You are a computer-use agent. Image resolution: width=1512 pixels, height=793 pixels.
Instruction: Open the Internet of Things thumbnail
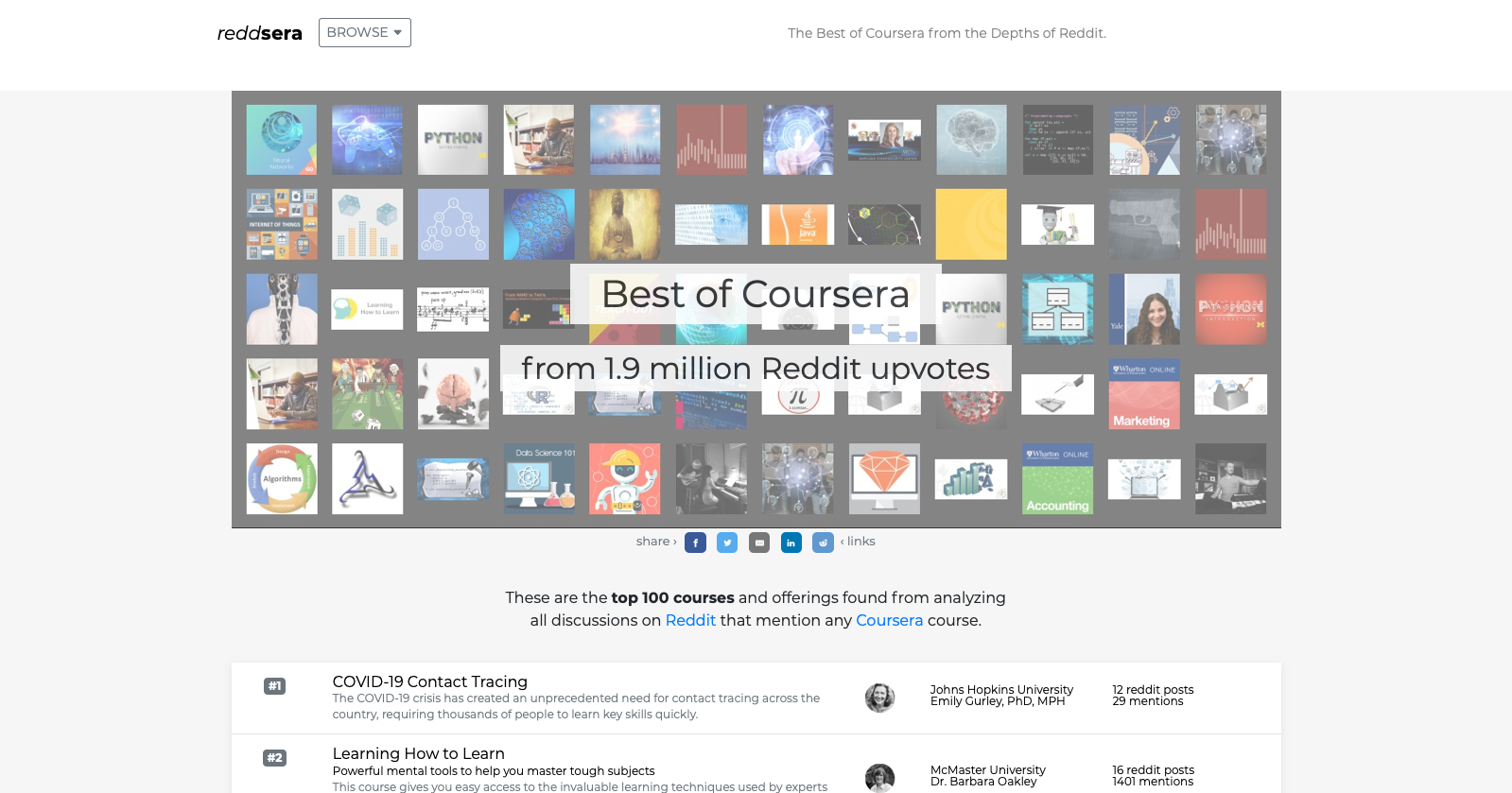(282, 224)
